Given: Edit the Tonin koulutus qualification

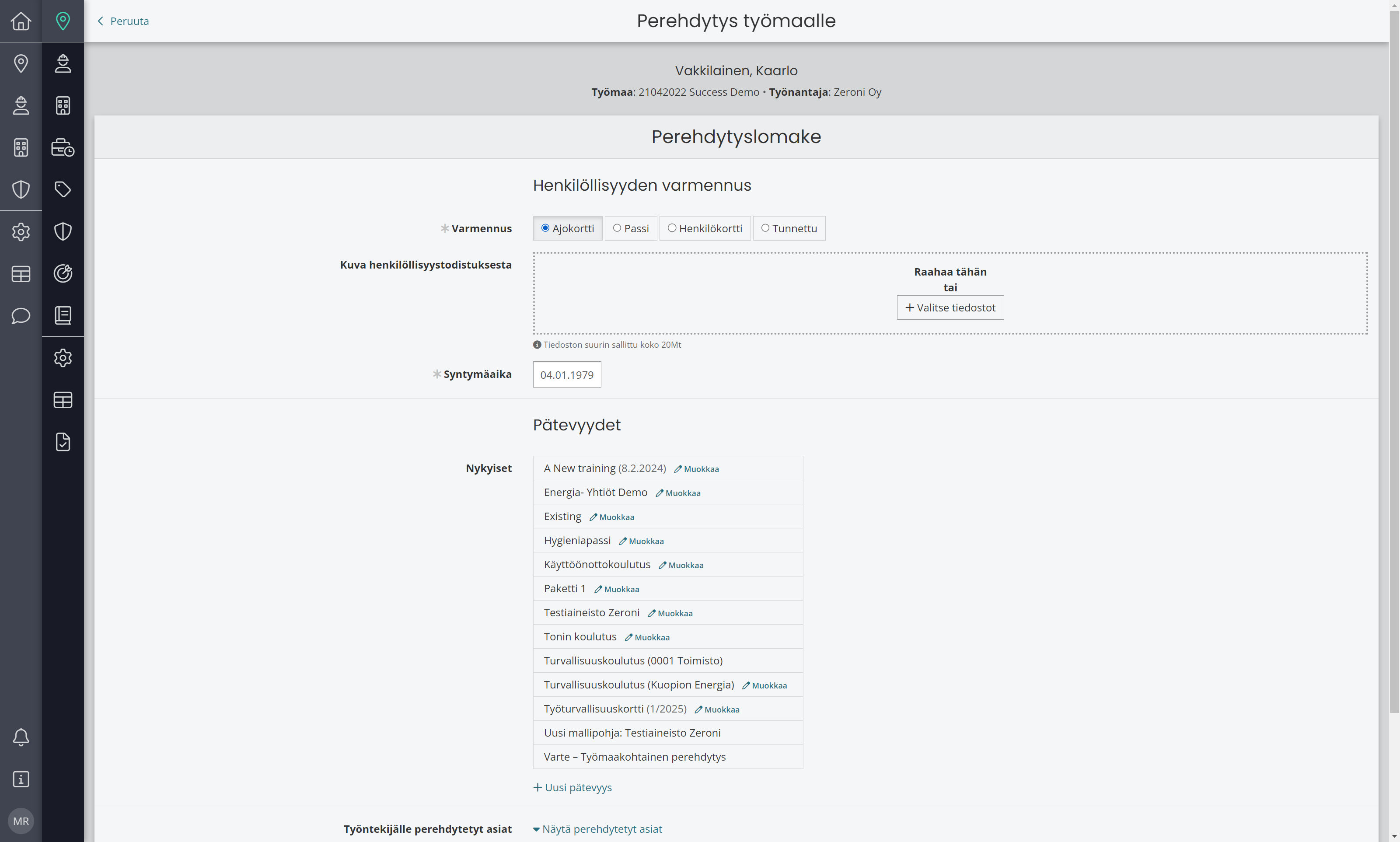Looking at the screenshot, I should click(x=647, y=638).
